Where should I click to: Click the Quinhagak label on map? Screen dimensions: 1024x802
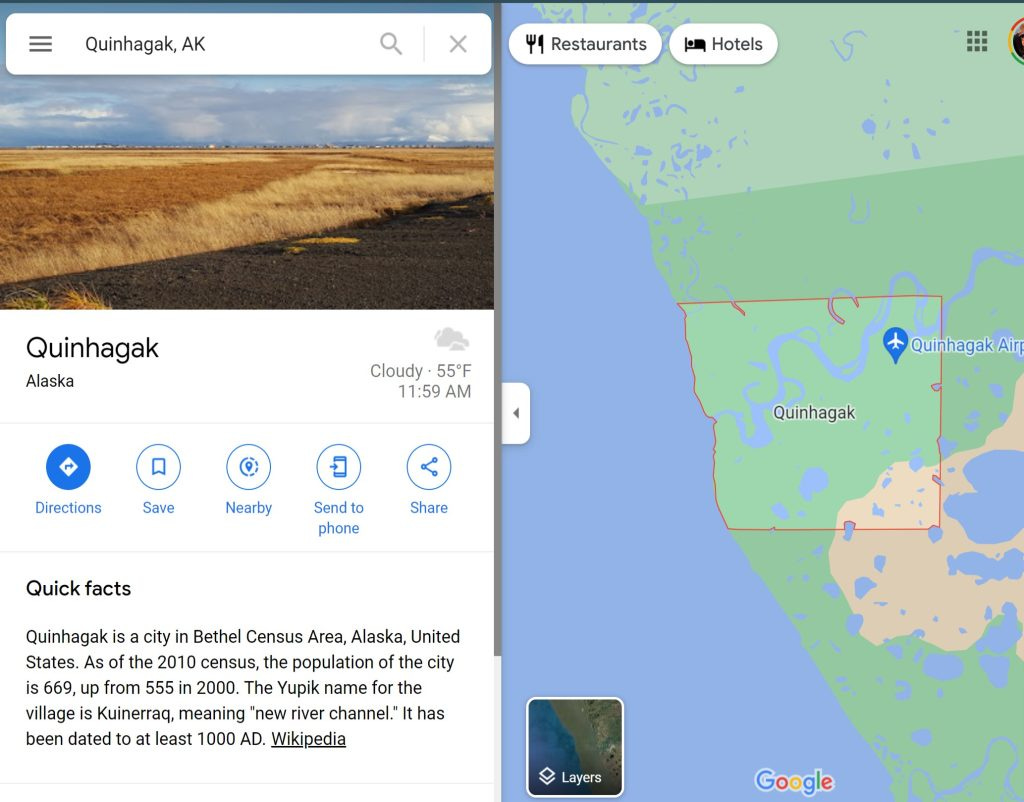[814, 413]
